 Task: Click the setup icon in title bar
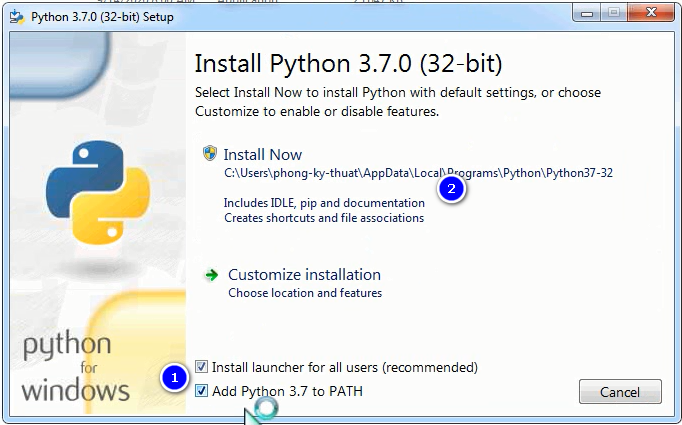[17, 17]
